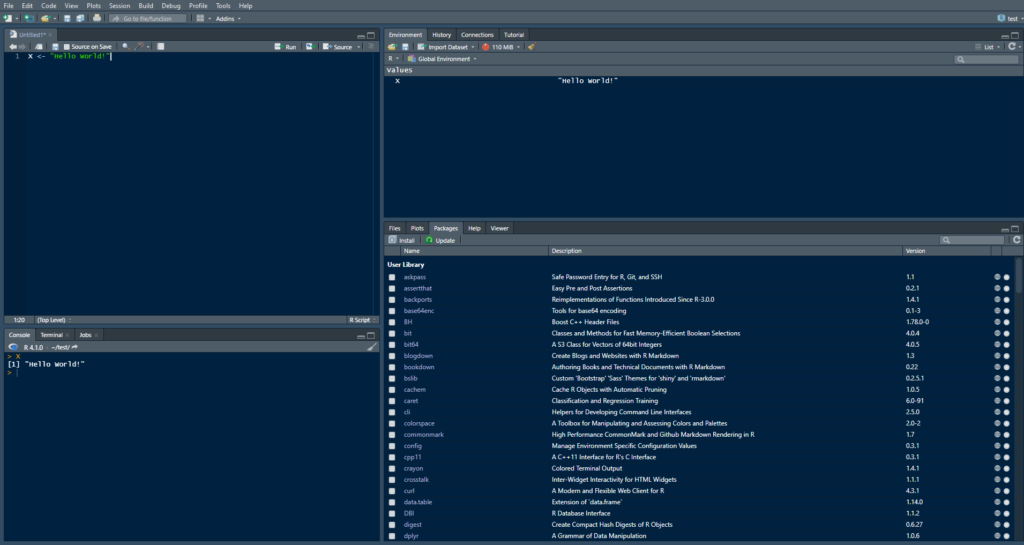Check the askpass package checkbox
The image size is (1024, 545).
click(x=392, y=277)
